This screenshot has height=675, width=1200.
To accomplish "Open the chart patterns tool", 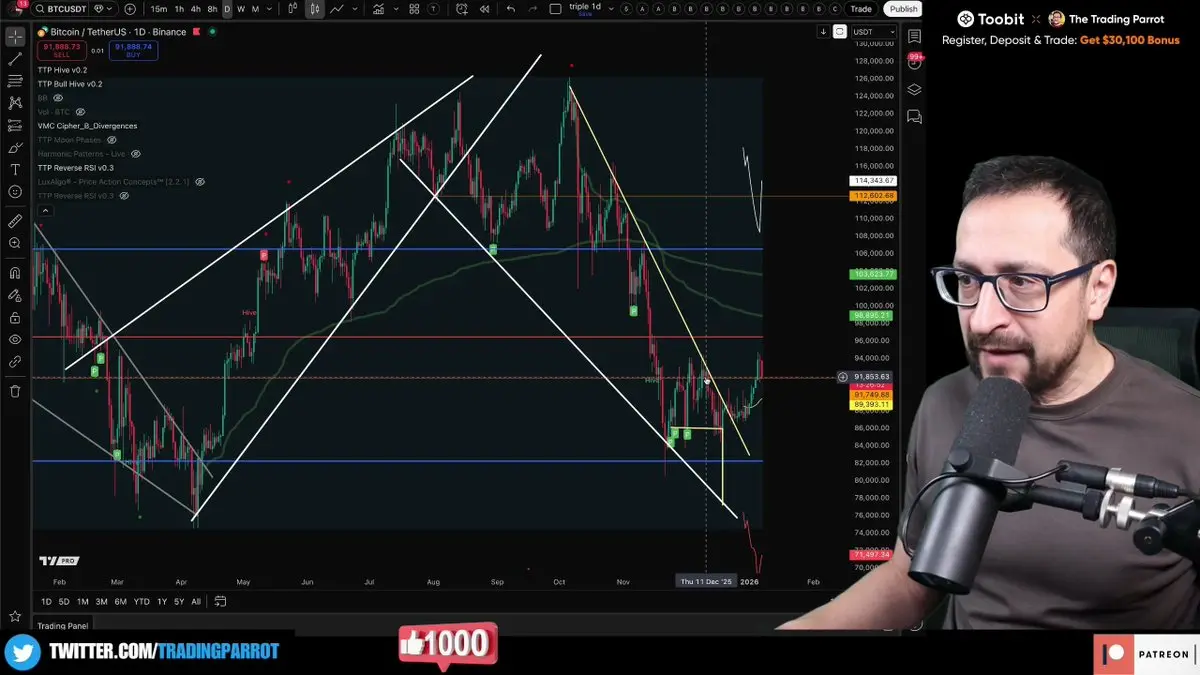I will click(x=15, y=103).
